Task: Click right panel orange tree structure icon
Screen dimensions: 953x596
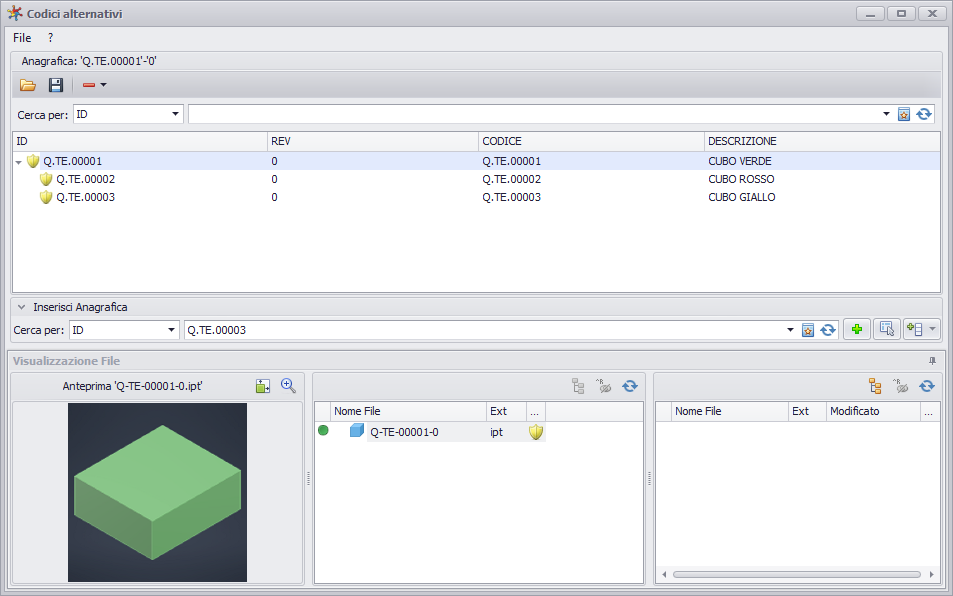Action: (875, 386)
